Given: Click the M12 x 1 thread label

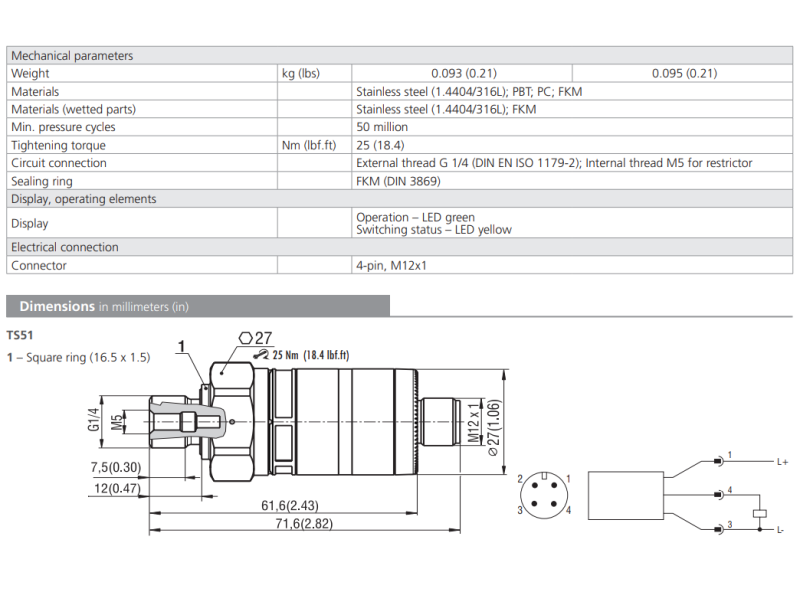Looking at the screenshot, I should tap(473, 423).
